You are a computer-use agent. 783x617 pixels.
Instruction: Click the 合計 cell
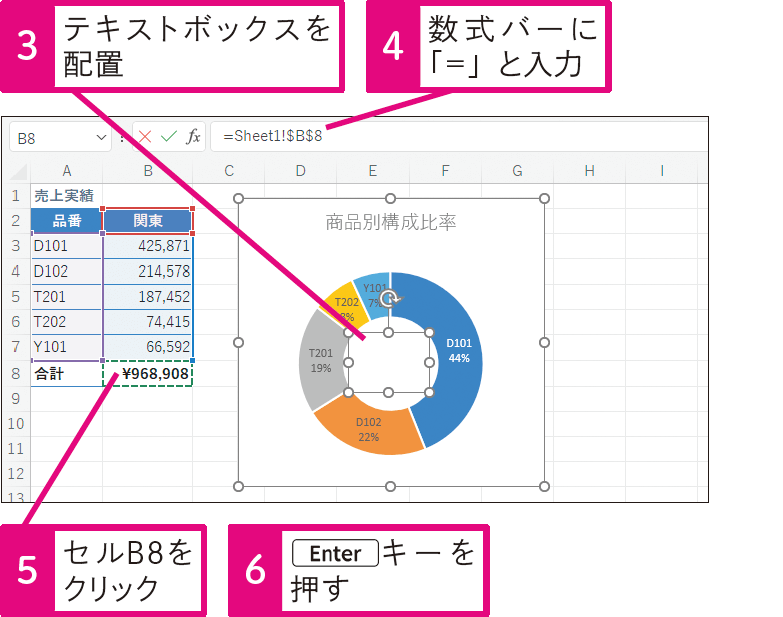tap(67, 374)
